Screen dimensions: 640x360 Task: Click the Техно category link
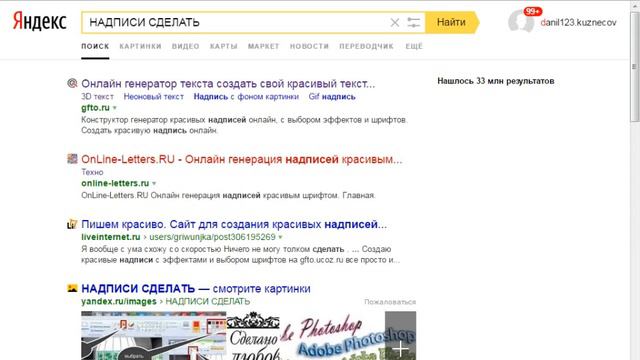point(92,172)
